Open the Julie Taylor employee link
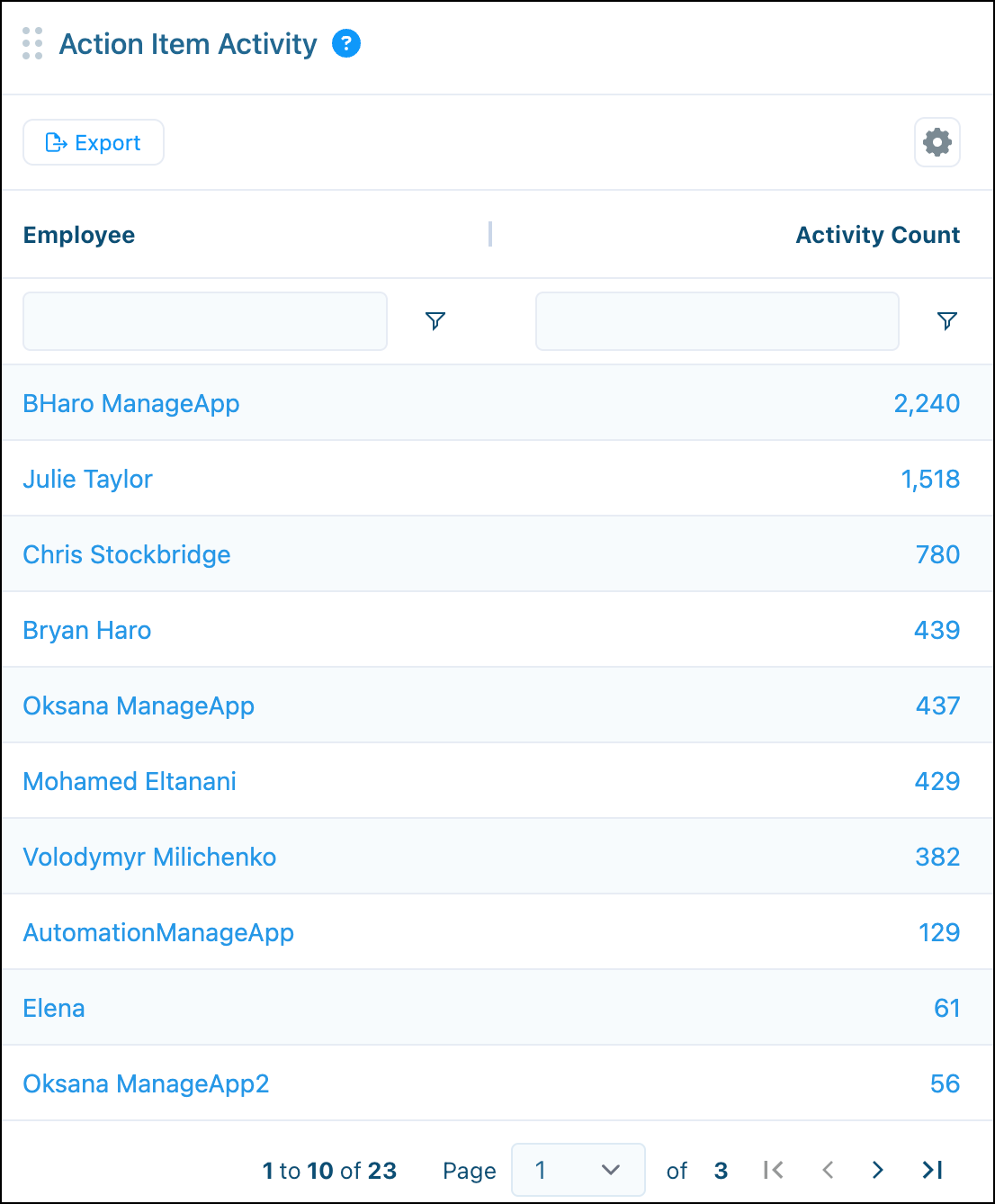This screenshot has height=1204, width=995. (88, 479)
